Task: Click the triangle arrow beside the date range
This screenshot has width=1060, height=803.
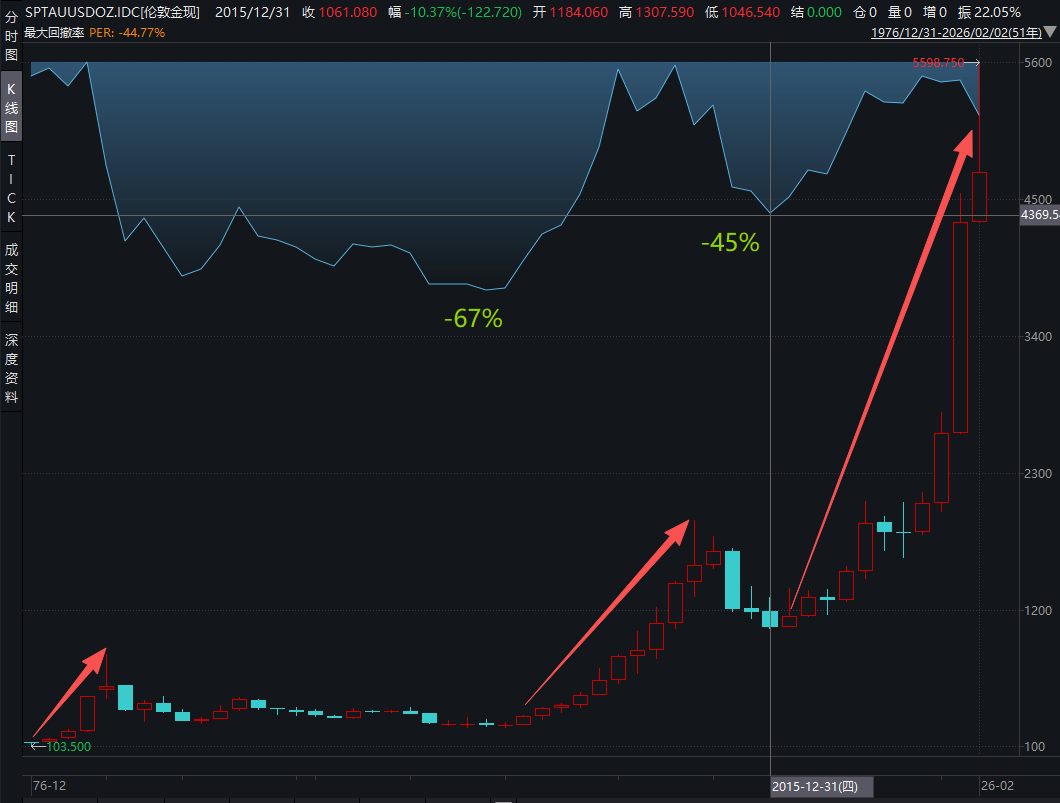Action: click(1050, 32)
